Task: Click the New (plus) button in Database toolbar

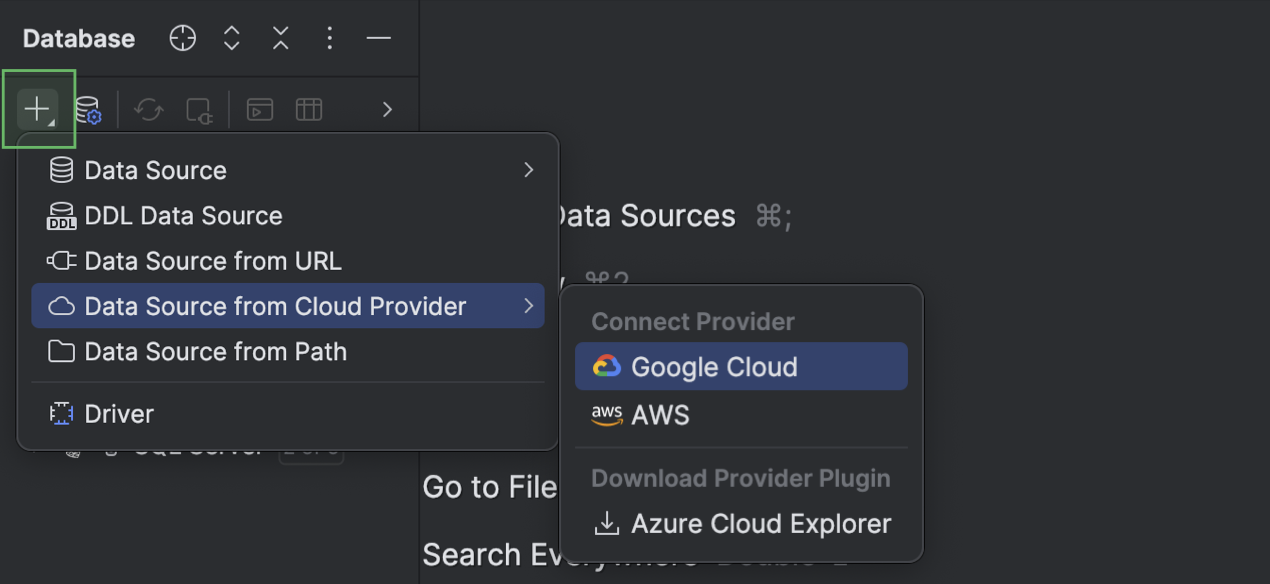Action: 38,109
